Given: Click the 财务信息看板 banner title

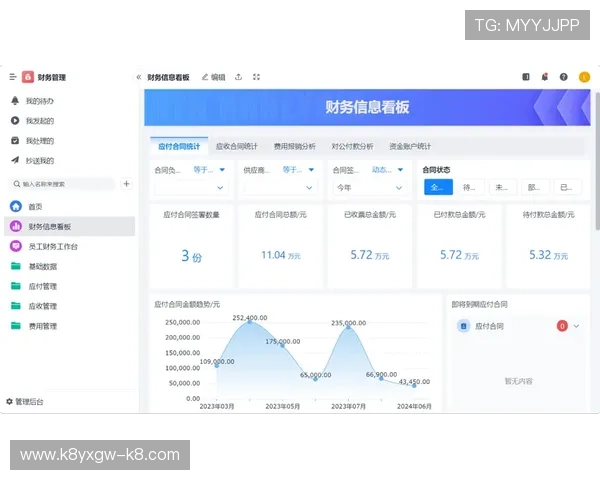Looking at the screenshot, I should (x=367, y=107).
